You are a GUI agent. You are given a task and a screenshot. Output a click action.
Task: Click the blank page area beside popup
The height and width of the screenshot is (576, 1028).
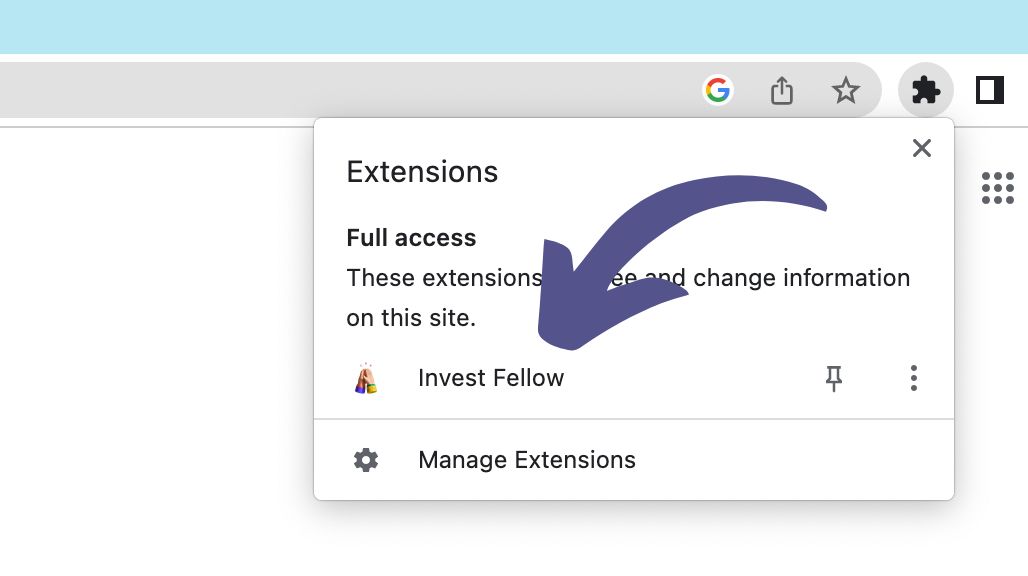[150, 350]
